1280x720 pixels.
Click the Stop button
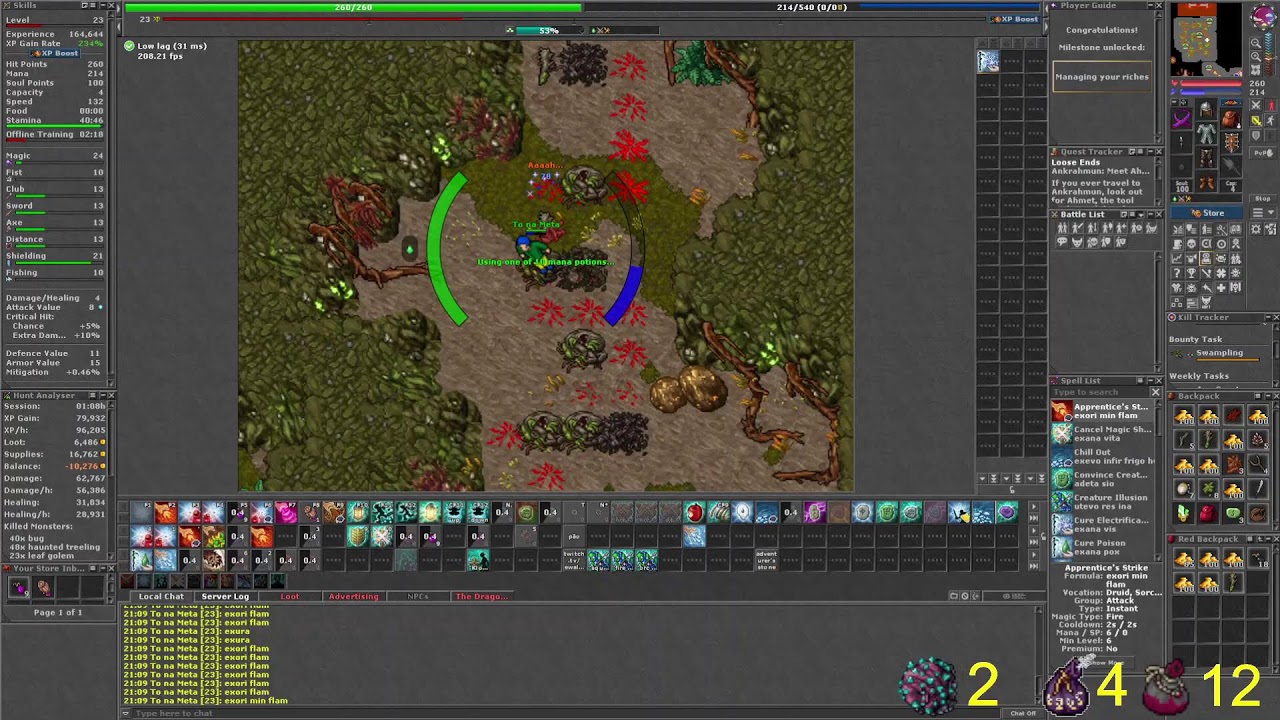point(1263,198)
